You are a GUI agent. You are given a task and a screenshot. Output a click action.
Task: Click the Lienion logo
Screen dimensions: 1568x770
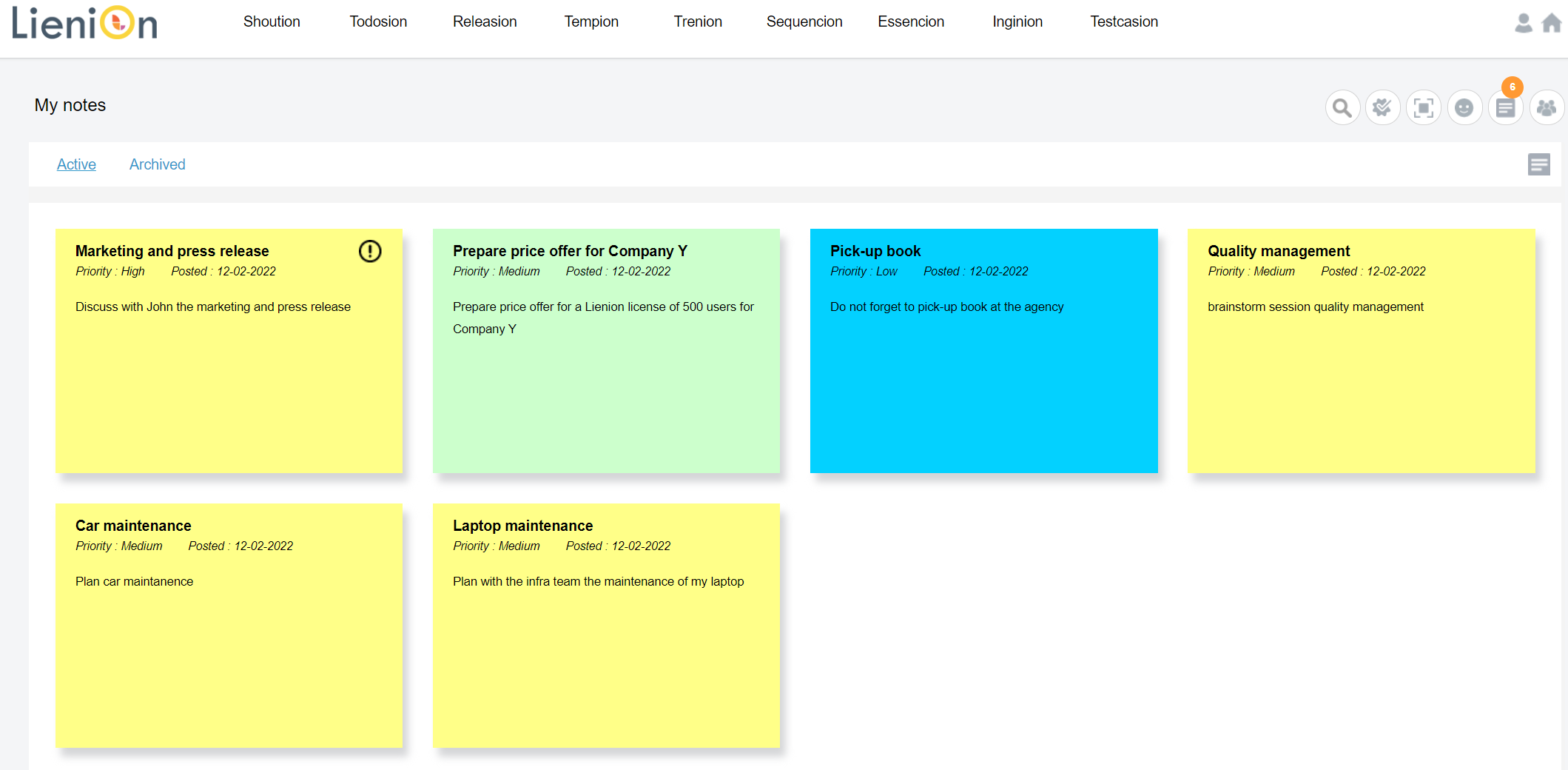84,23
